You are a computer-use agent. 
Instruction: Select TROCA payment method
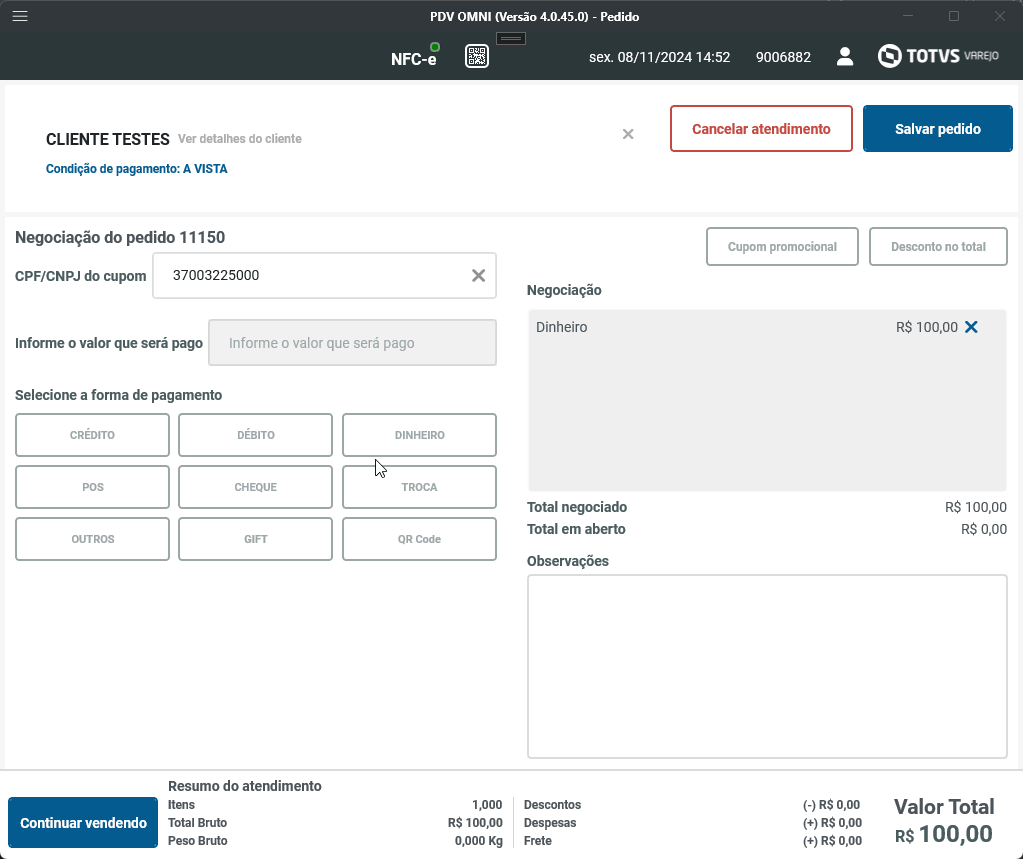pyautogui.click(x=420, y=487)
